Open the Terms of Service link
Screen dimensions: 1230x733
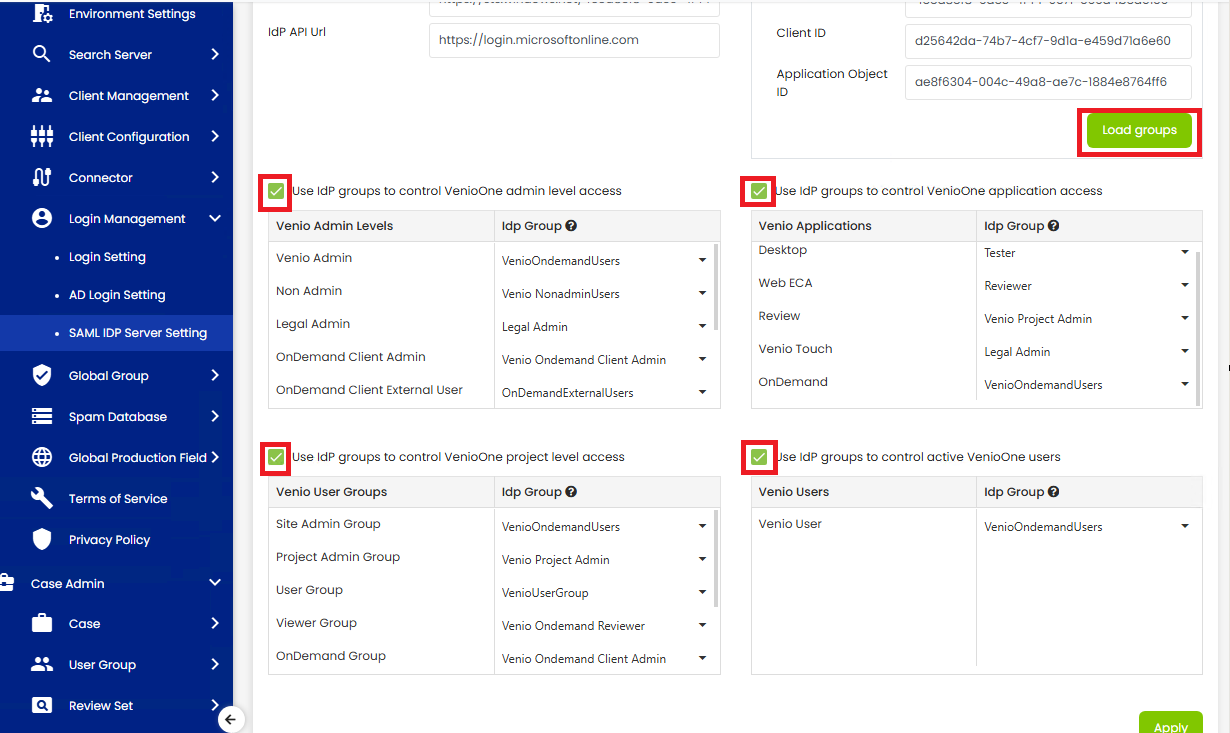[118, 498]
